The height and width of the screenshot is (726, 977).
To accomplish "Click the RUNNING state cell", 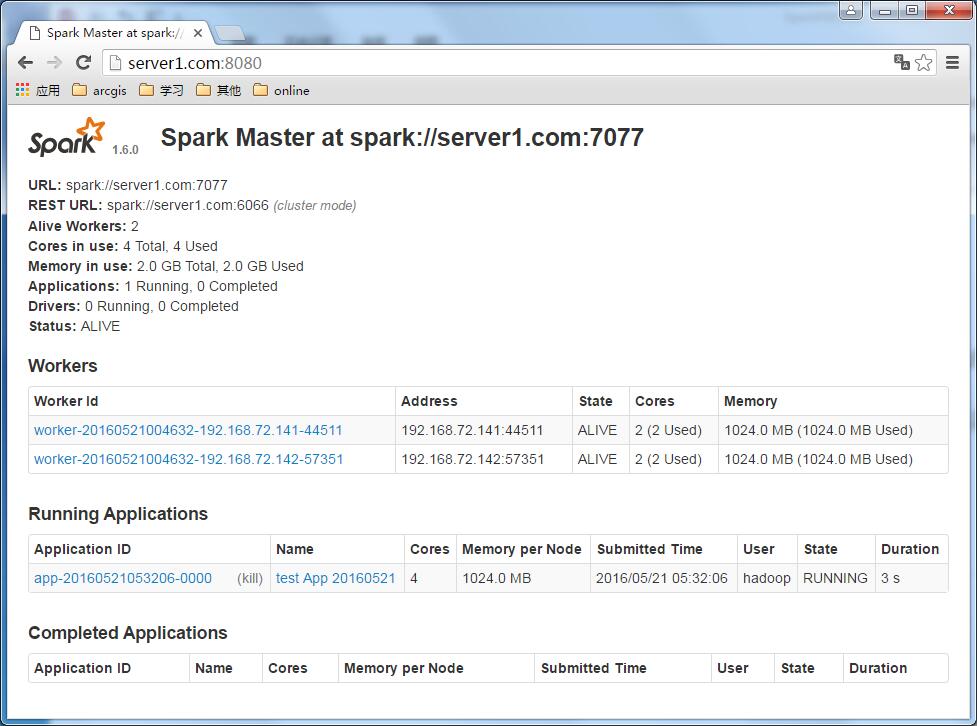I will tap(835, 578).
